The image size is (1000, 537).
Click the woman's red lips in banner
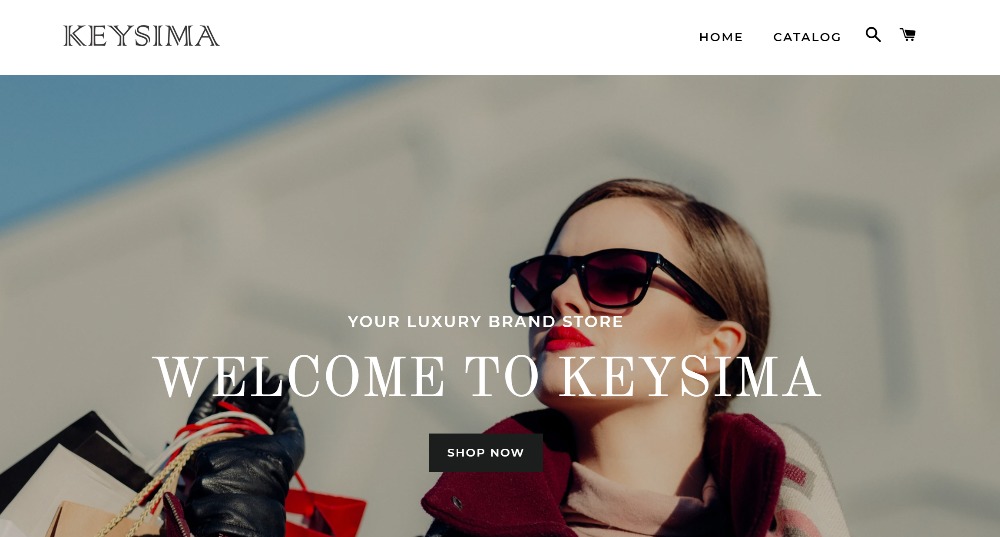[x=567, y=337]
